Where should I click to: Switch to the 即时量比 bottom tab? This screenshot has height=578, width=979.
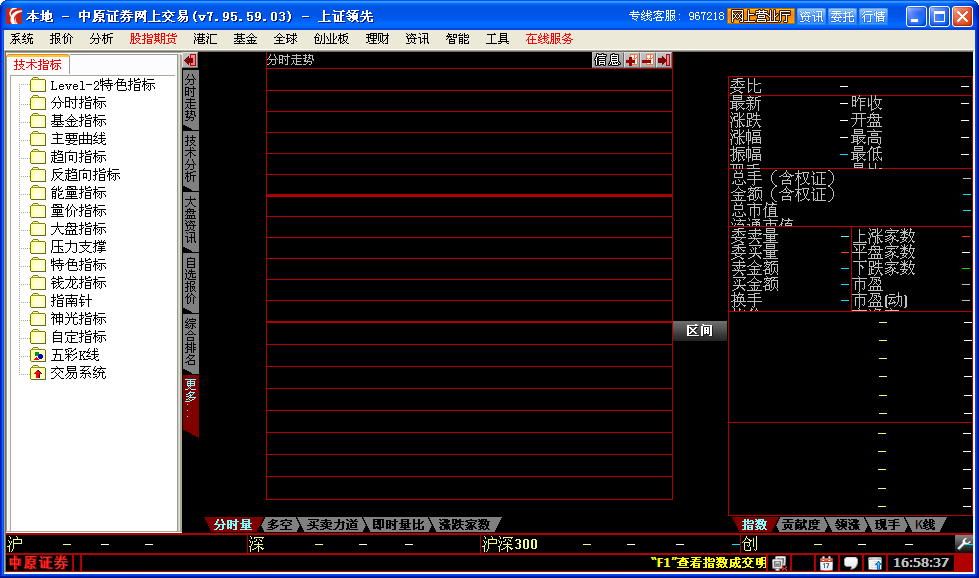coord(398,525)
